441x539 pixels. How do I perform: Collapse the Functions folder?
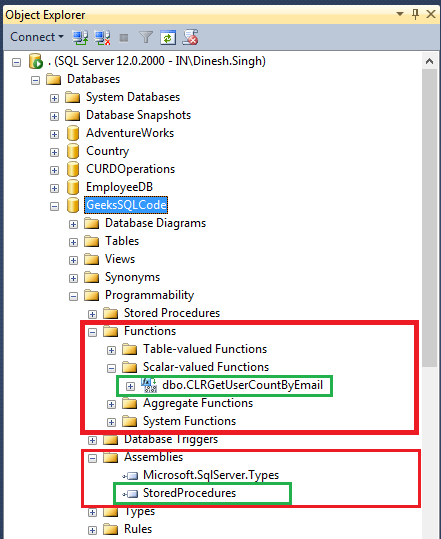click(92, 332)
